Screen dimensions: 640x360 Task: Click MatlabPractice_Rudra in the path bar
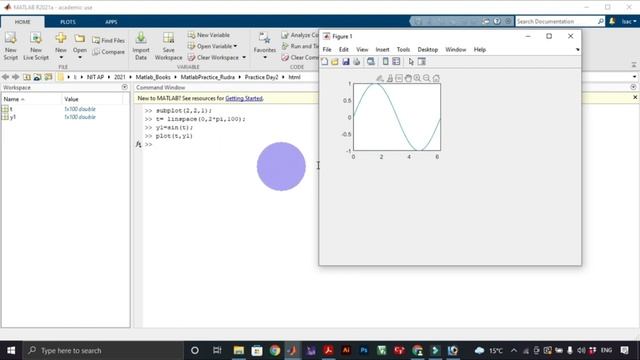[207, 77]
